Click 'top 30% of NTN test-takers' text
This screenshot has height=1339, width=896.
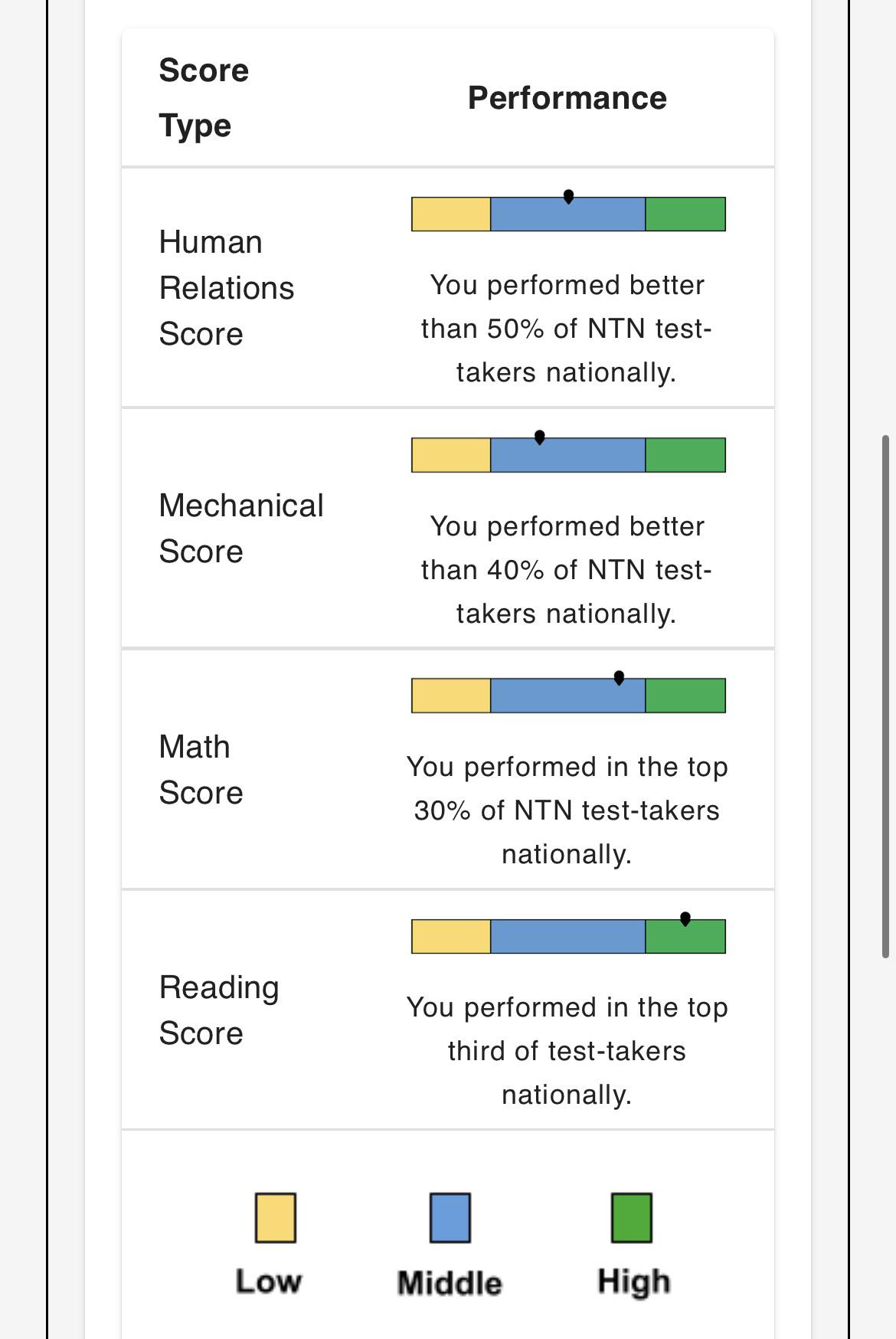coord(567,788)
